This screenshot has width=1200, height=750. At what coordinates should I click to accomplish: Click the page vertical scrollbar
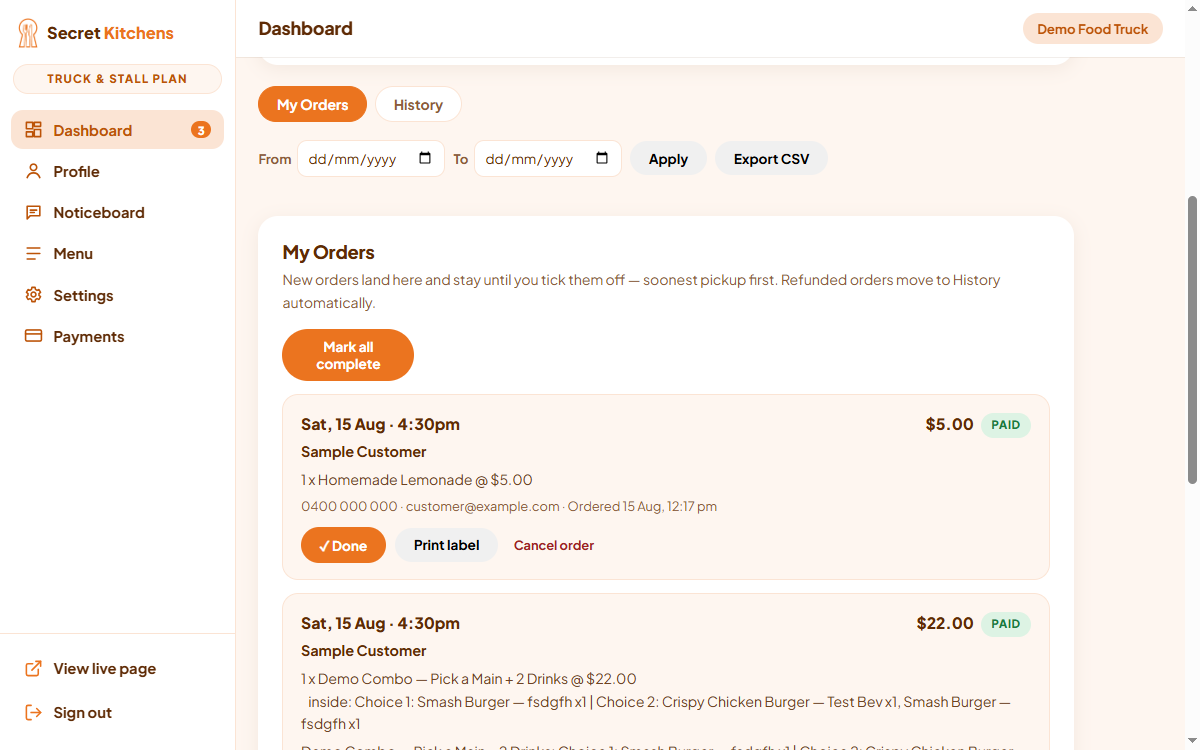(x=1192, y=340)
